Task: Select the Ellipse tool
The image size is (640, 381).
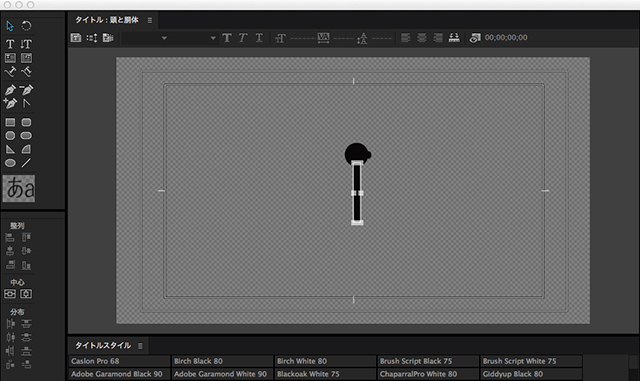Action: [10, 163]
